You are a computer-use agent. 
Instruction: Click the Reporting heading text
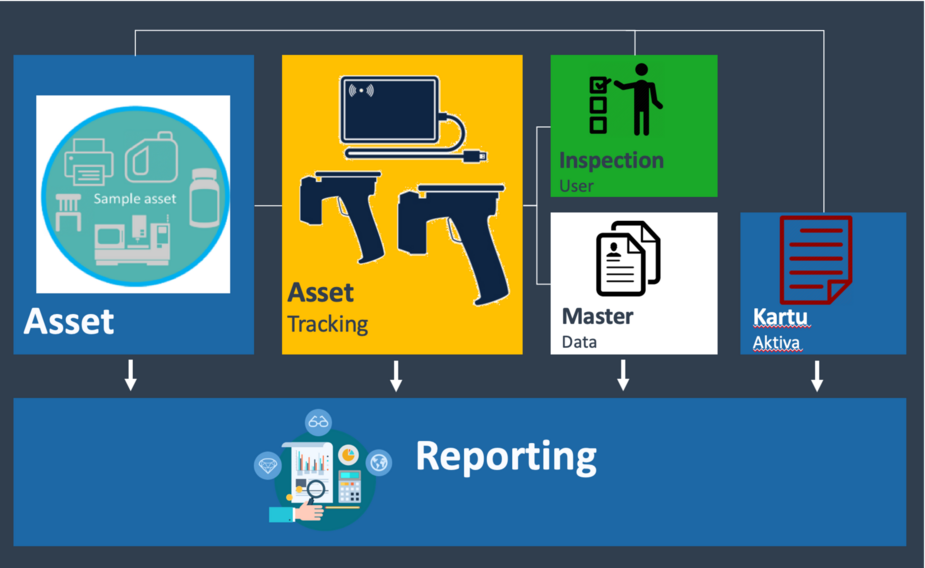tap(506, 455)
